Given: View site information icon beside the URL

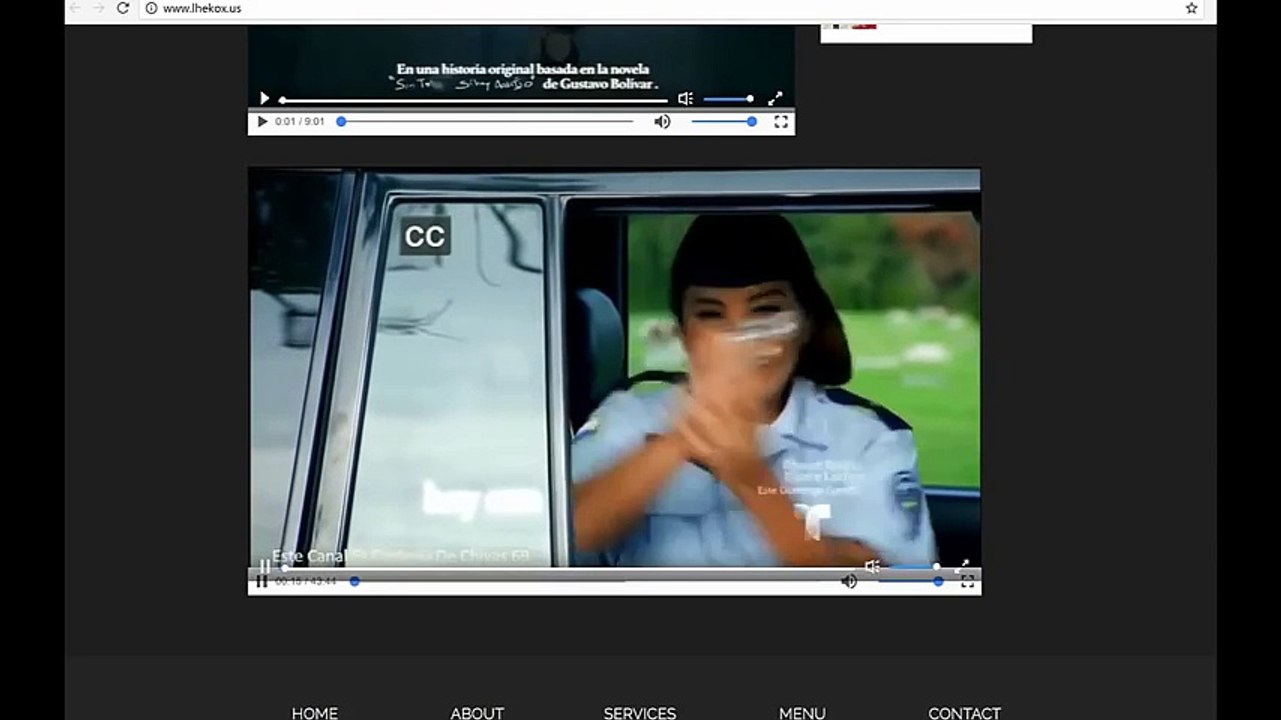Looking at the screenshot, I should [152, 8].
